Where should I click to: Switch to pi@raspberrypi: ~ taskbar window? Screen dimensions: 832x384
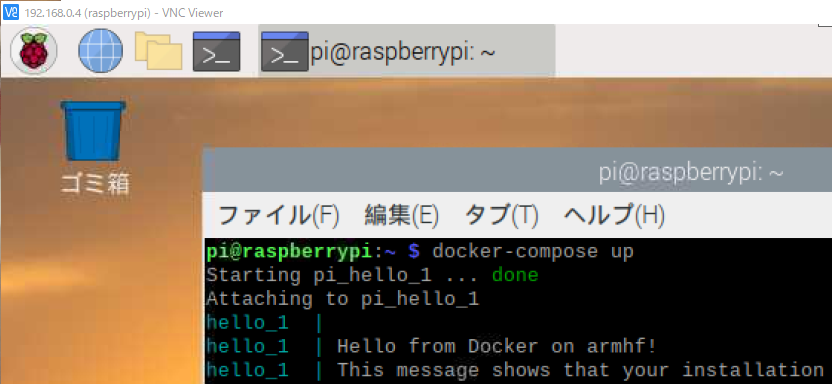[406, 51]
